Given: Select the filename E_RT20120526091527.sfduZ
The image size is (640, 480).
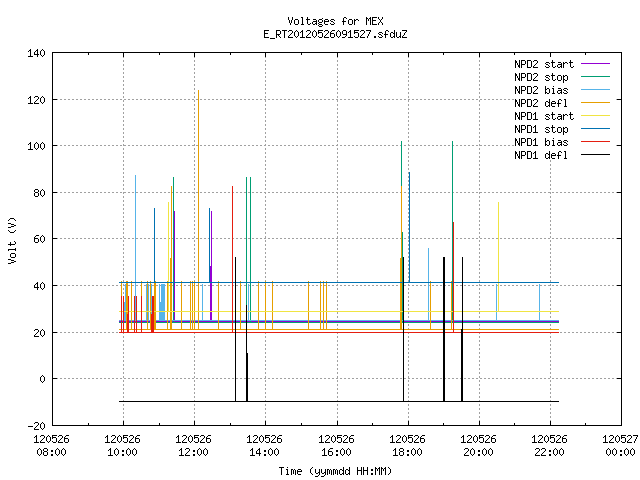Looking at the screenshot, I should click(335, 34).
